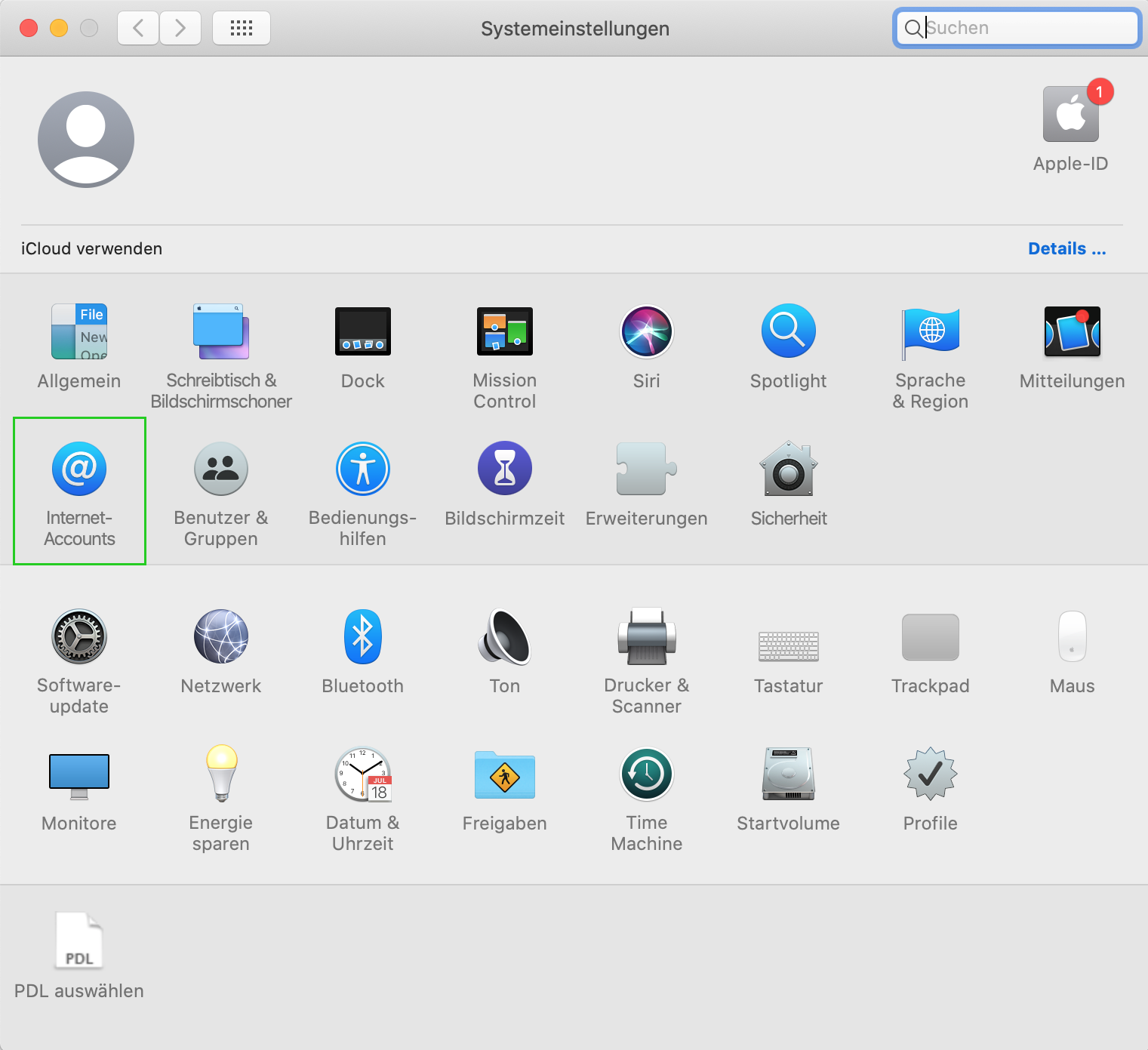Click the Details ... link

tap(1066, 248)
